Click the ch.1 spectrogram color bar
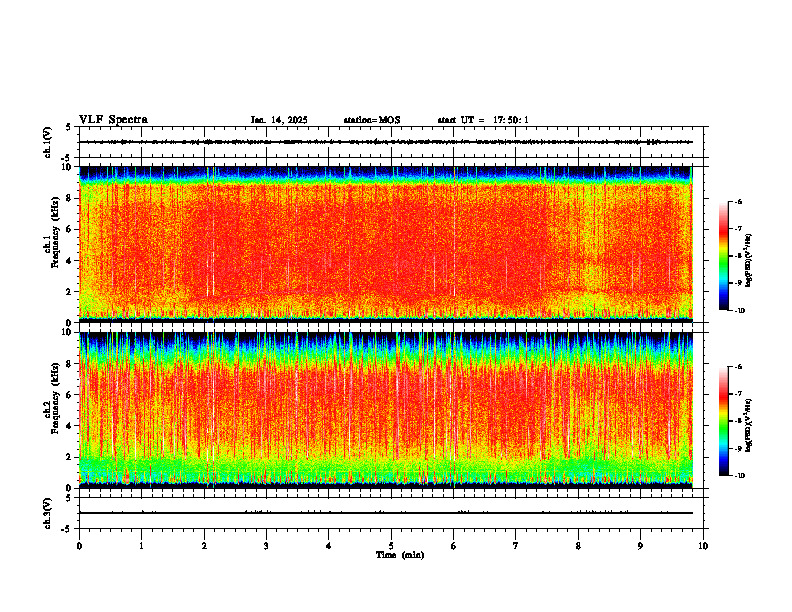792x612 pixels. (723, 256)
